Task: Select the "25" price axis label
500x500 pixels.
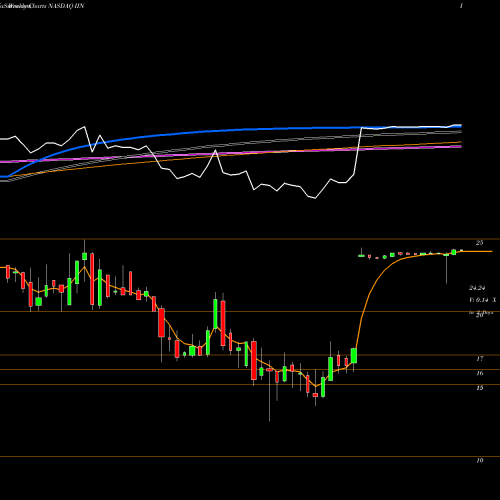Action: coord(479,243)
